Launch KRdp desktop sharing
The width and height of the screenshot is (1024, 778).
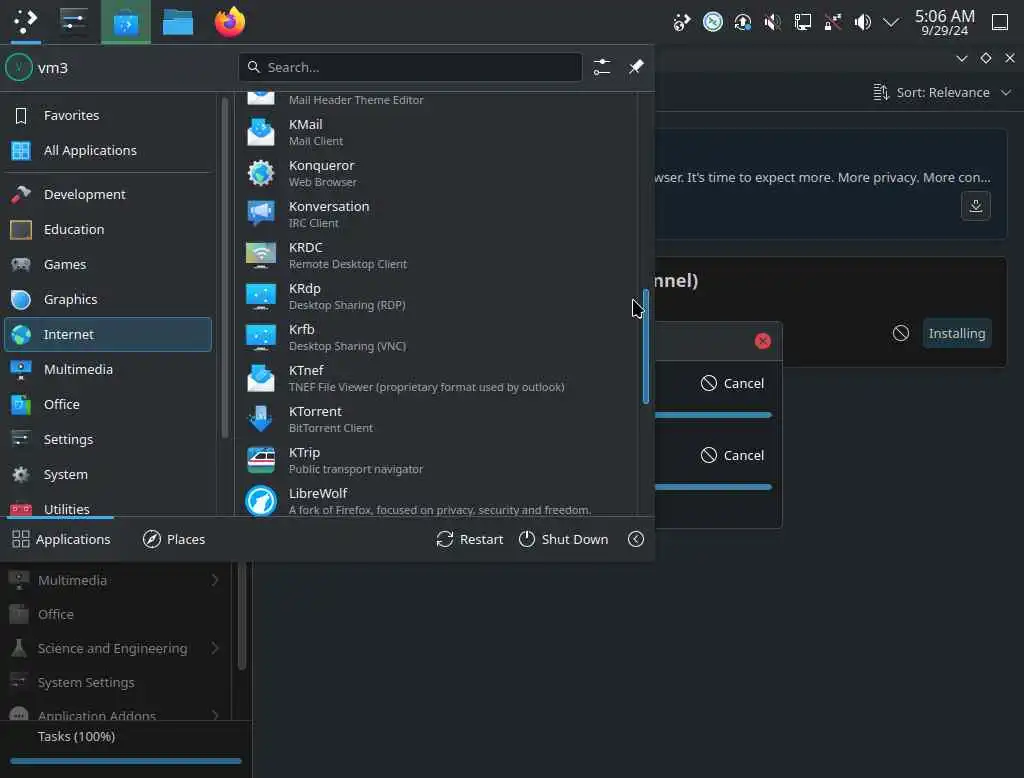click(x=436, y=296)
